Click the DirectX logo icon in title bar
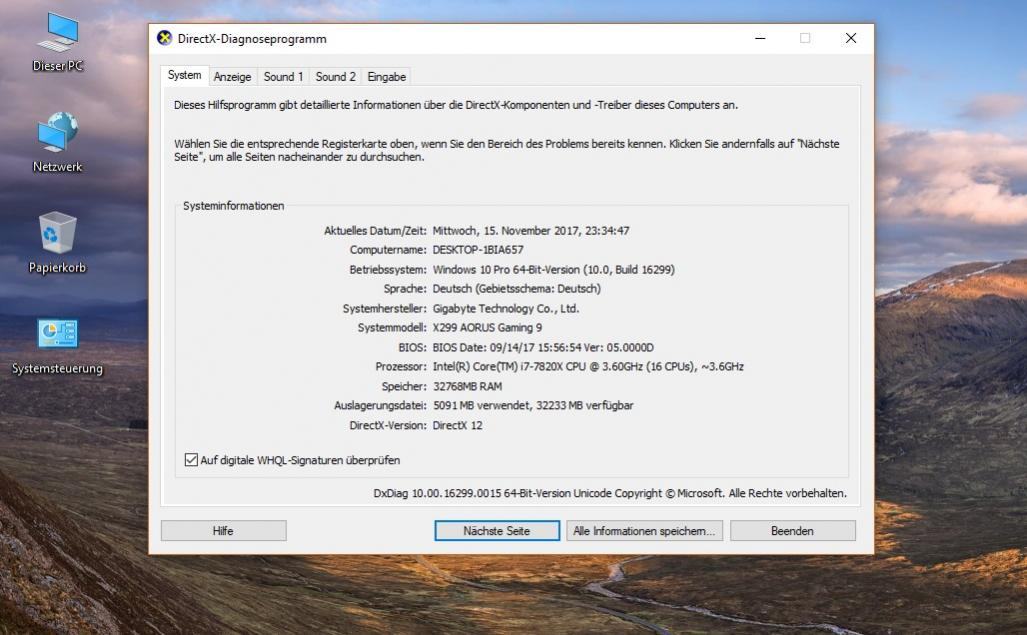The width and height of the screenshot is (1027, 635). click(164, 39)
